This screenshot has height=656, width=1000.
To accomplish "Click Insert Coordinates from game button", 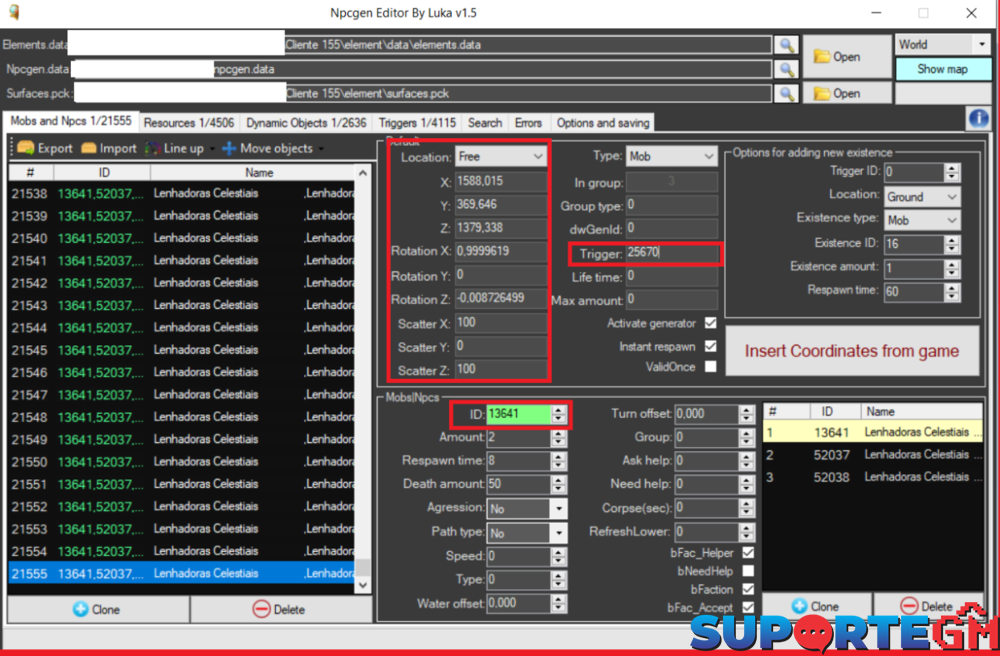I will coord(851,351).
